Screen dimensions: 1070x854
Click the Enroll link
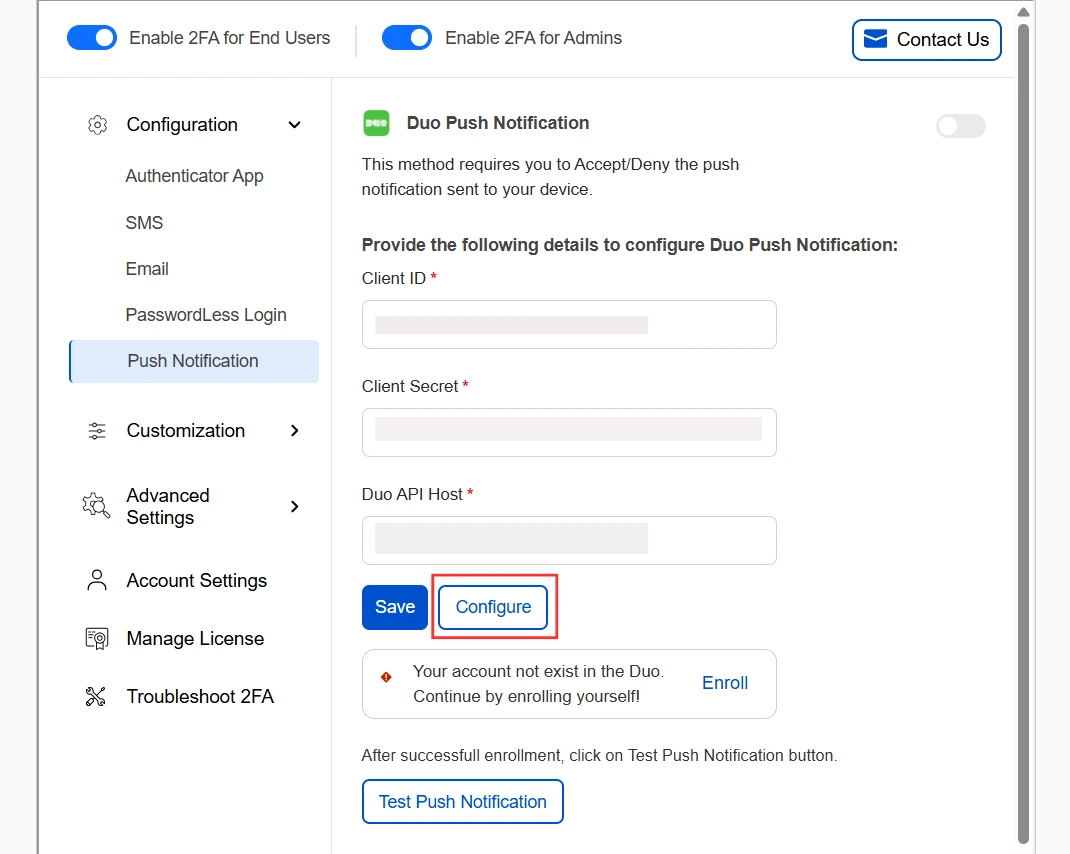(x=725, y=683)
